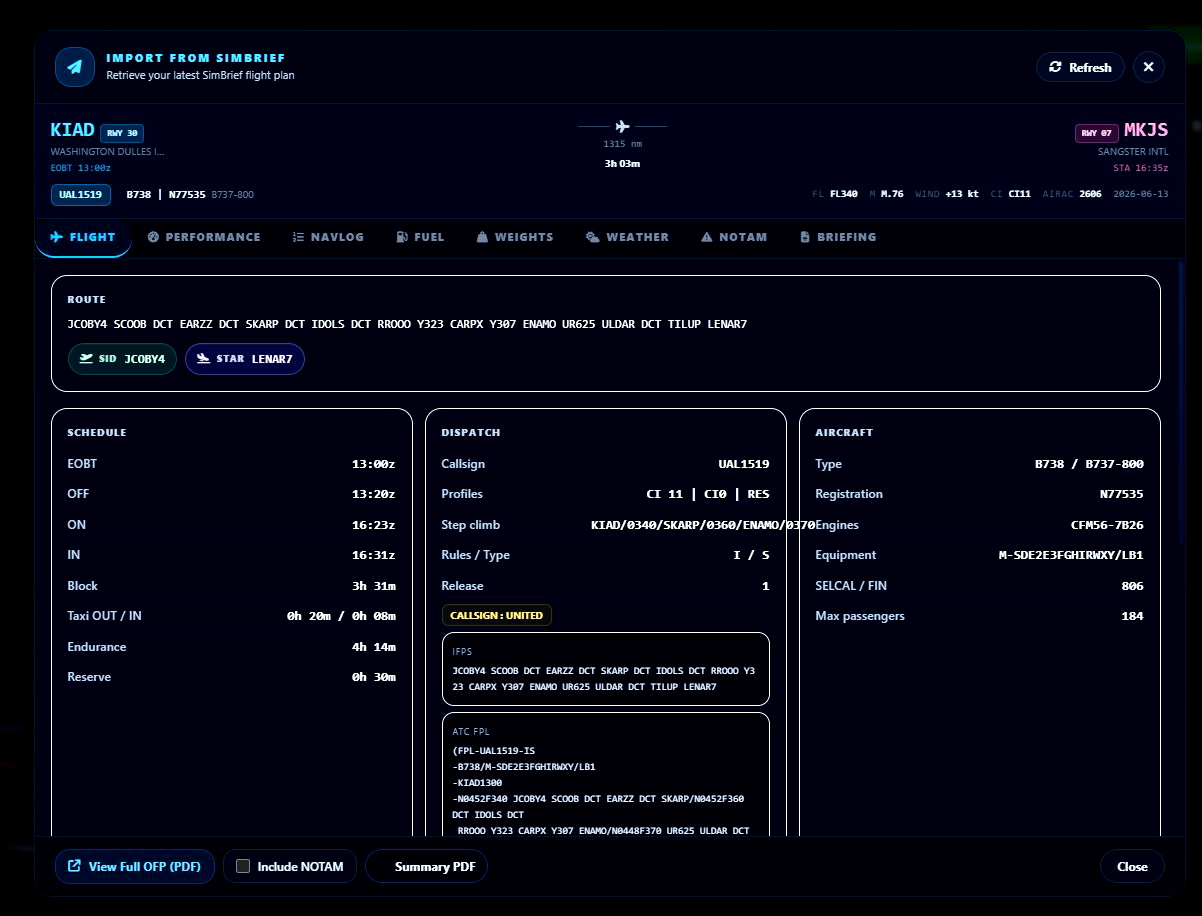Image resolution: width=1202 pixels, height=916 pixels.
Task: Click the RWY 07 badge next to MKJS
Action: tap(1096, 133)
